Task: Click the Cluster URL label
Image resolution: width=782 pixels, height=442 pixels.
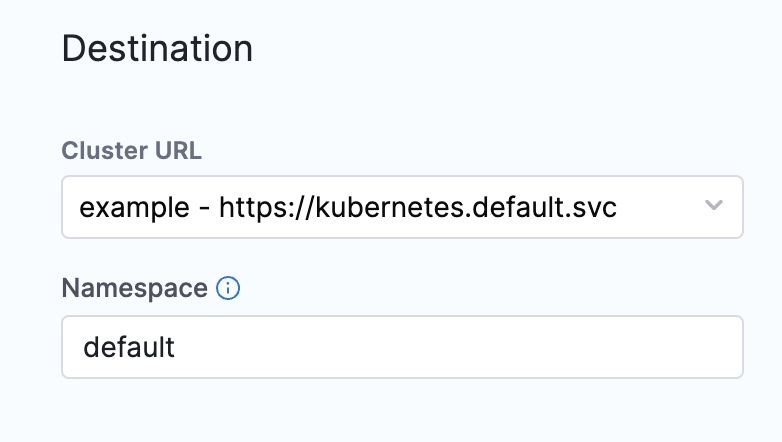Action: click(x=132, y=150)
